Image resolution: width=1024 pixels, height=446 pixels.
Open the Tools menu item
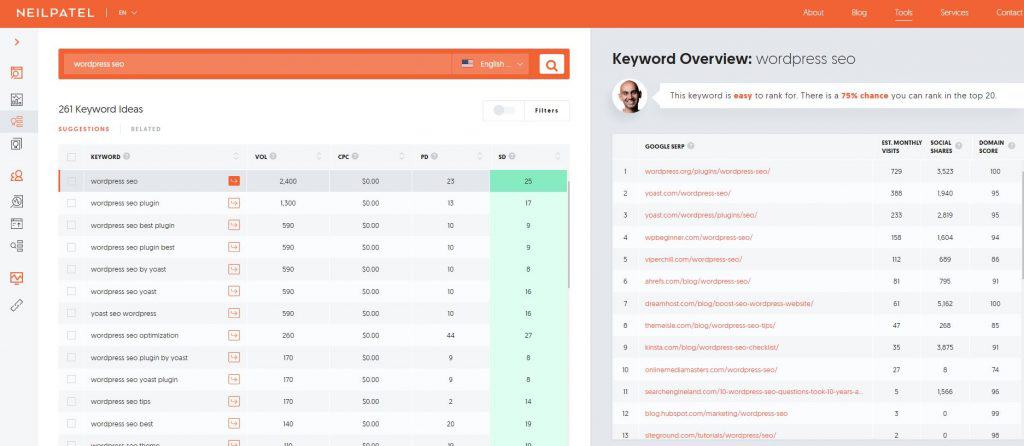point(904,12)
